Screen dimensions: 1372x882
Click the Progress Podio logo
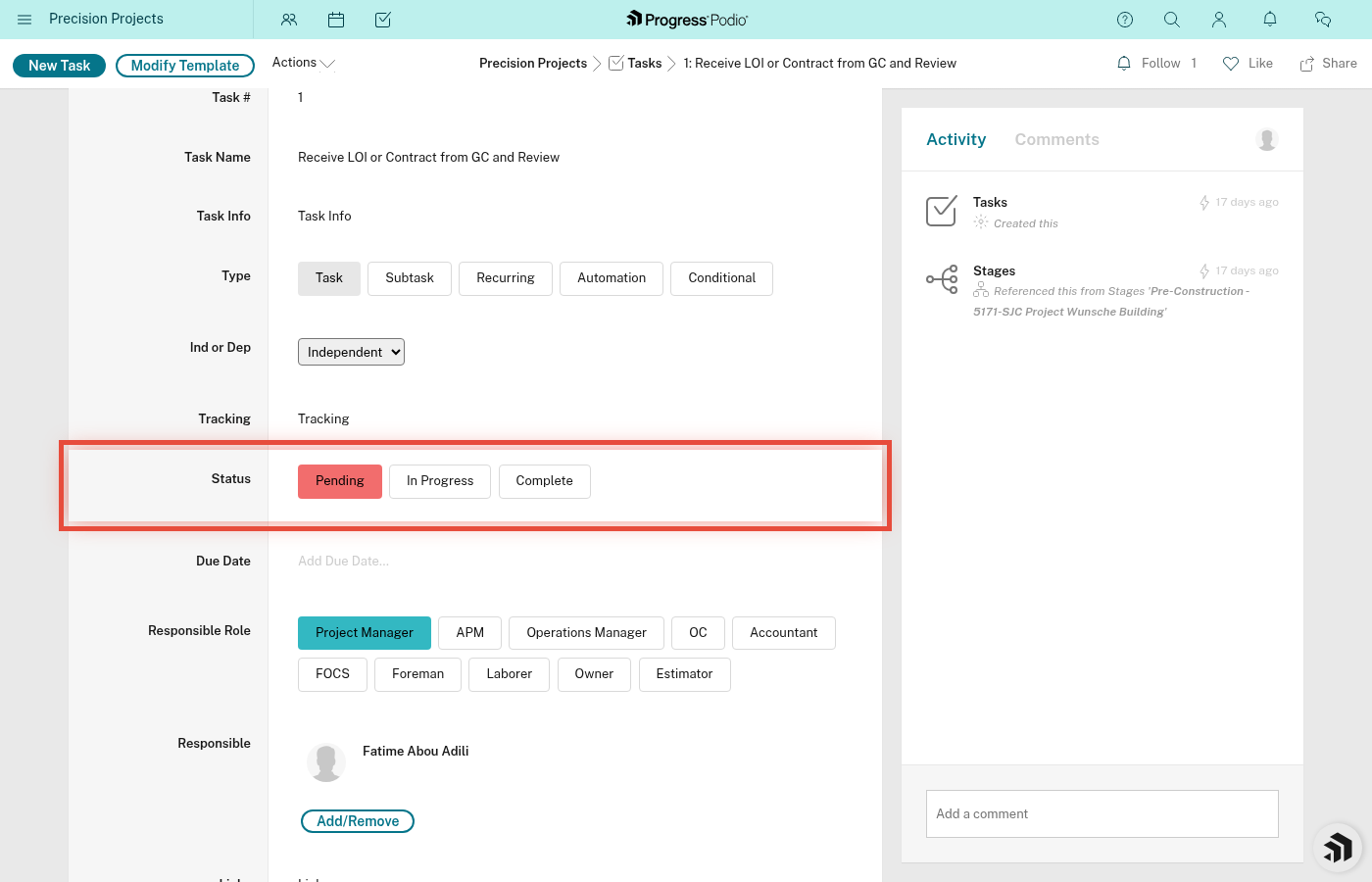click(686, 19)
